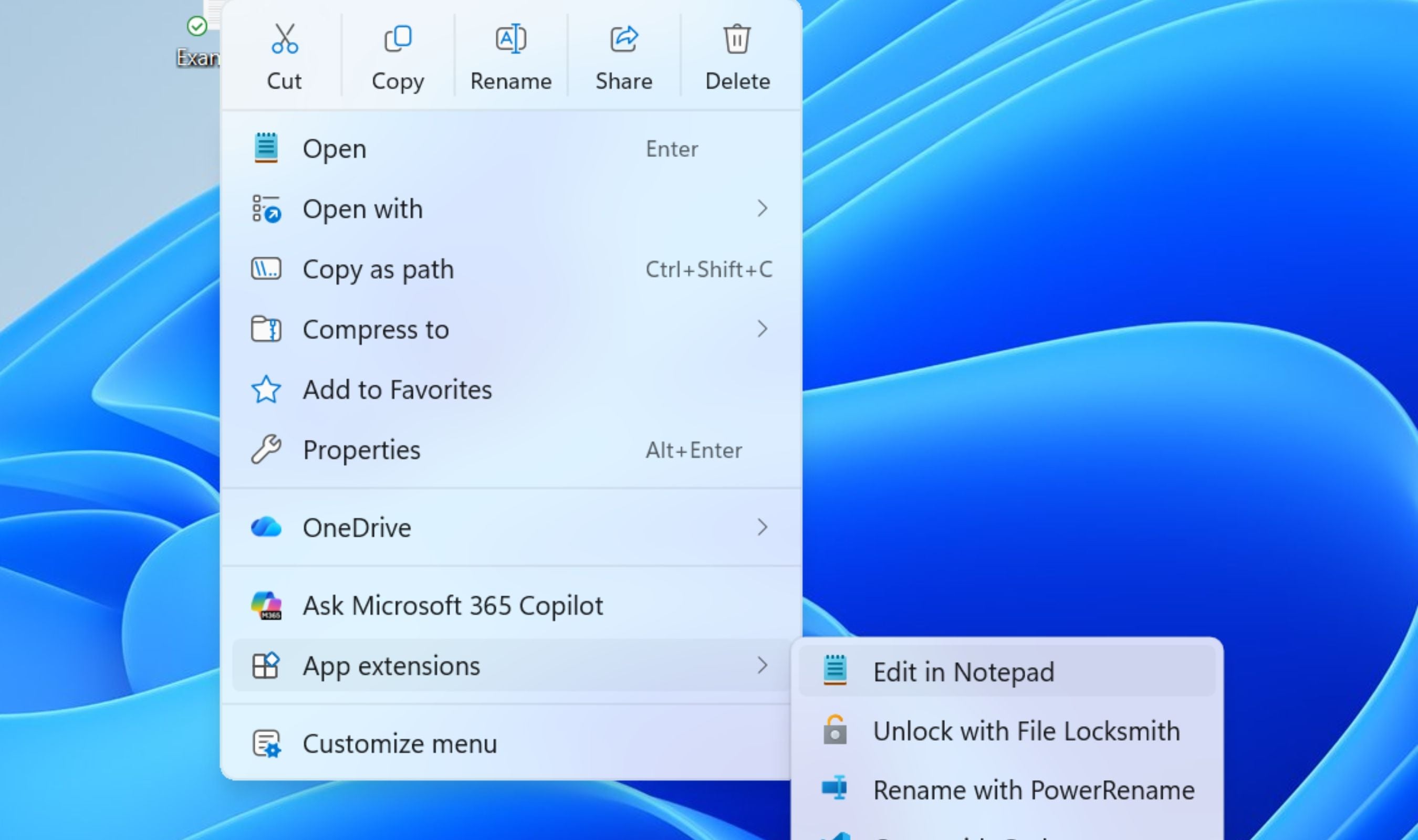This screenshot has width=1418, height=840.
Task: Click the App extensions icon
Action: [x=266, y=665]
